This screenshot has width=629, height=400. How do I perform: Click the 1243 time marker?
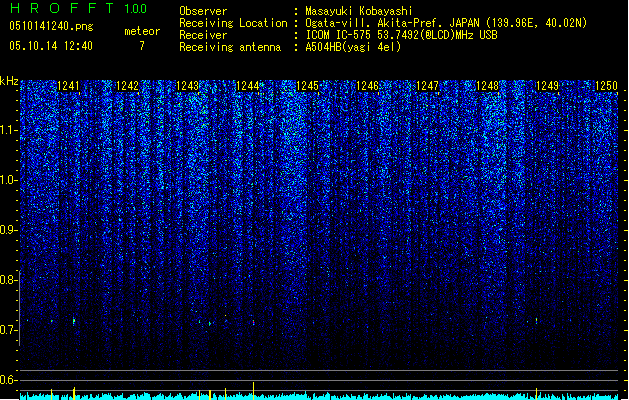(x=188, y=86)
